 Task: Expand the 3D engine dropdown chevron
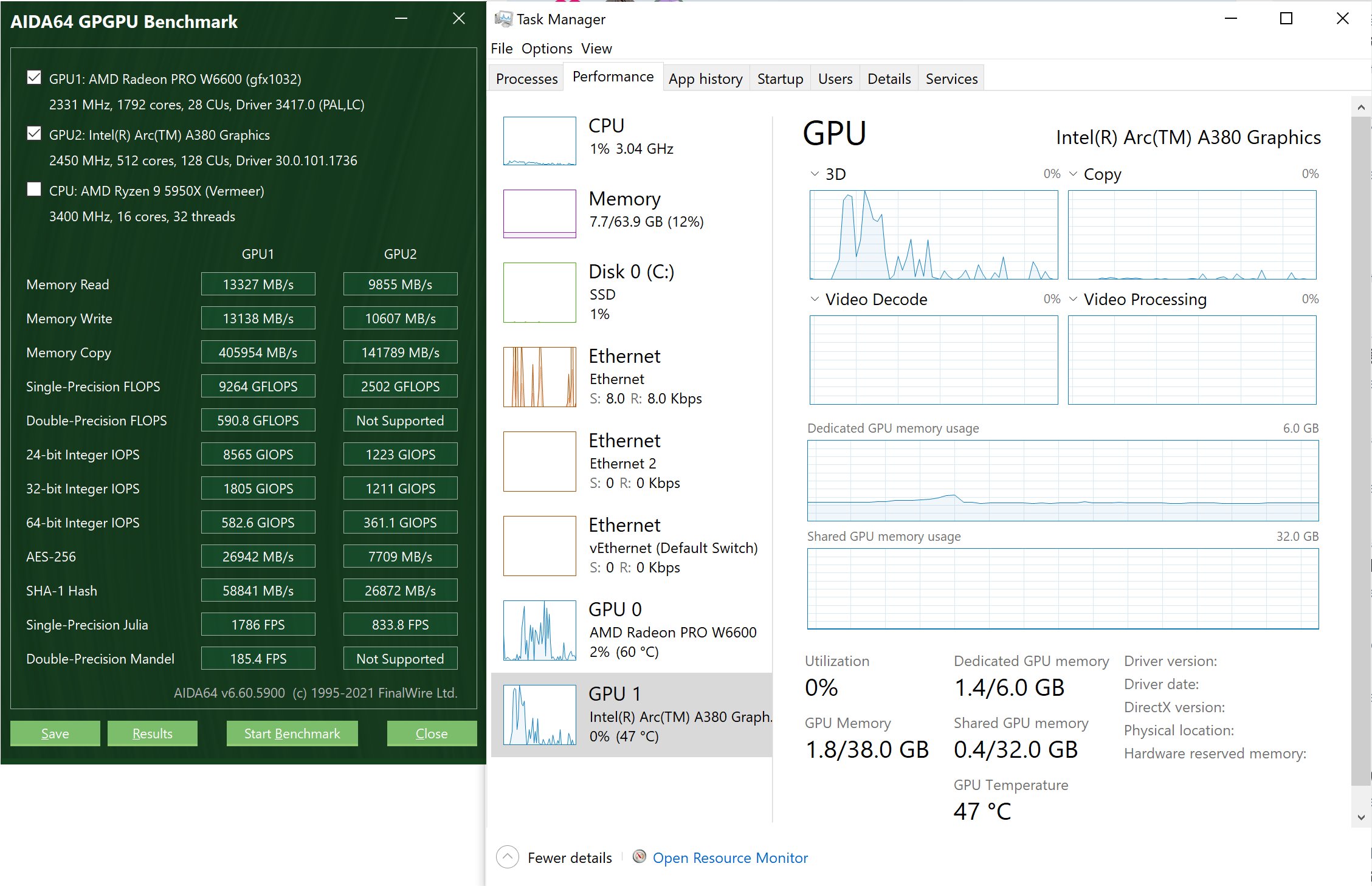(815, 174)
